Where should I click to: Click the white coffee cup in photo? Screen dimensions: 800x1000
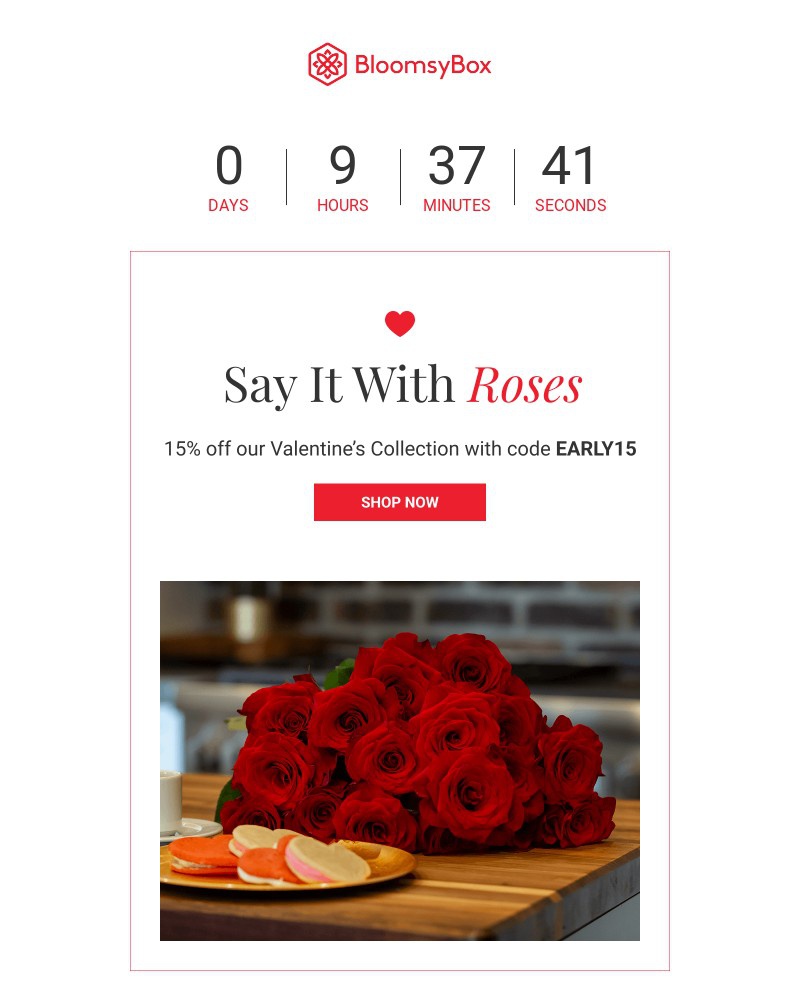point(170,802)
